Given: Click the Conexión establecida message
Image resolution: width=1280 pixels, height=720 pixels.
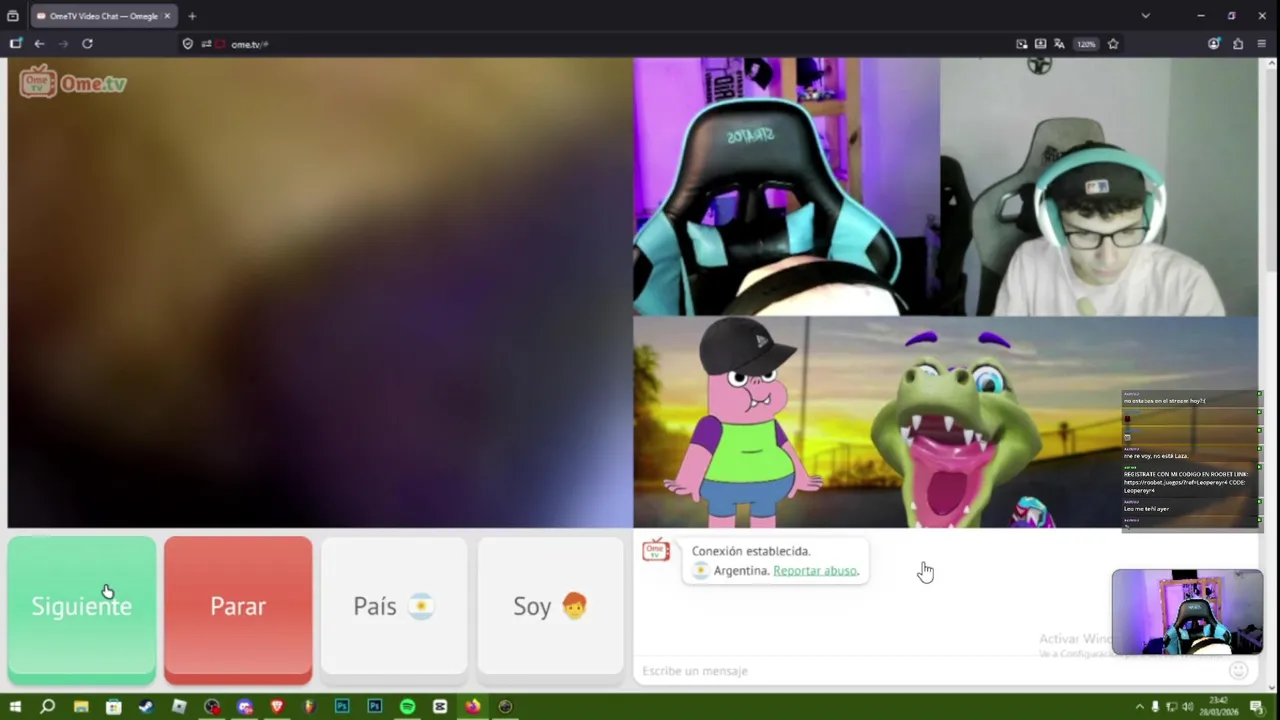Looking at the screenshot, I should point(751,551).
